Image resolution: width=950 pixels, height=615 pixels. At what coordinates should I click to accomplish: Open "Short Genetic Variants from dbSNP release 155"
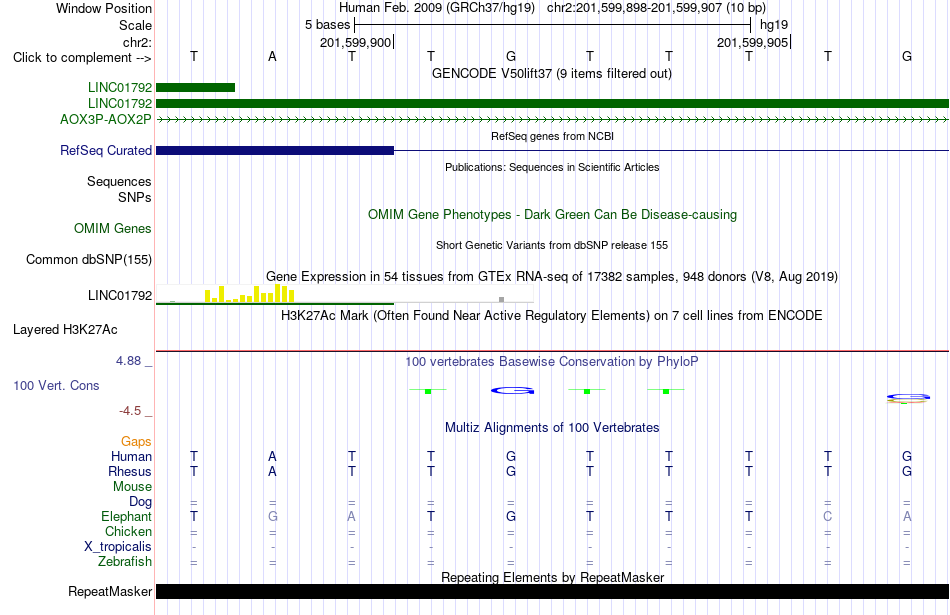click(552, 245)
